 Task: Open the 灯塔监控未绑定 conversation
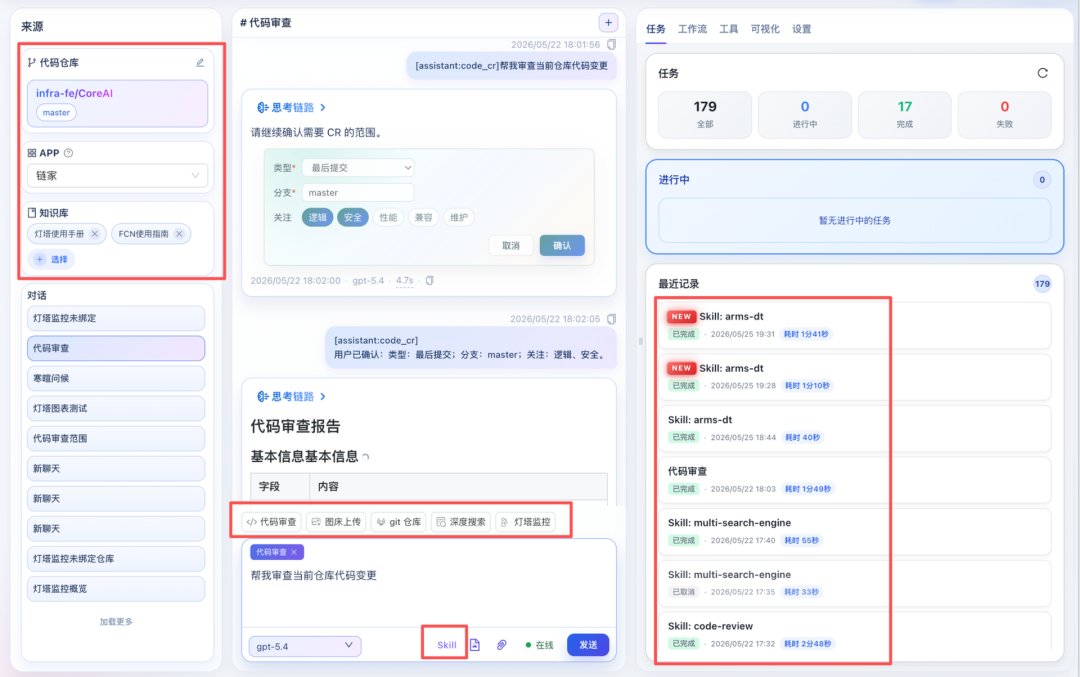pyautogui.click(x=116, y=318)
